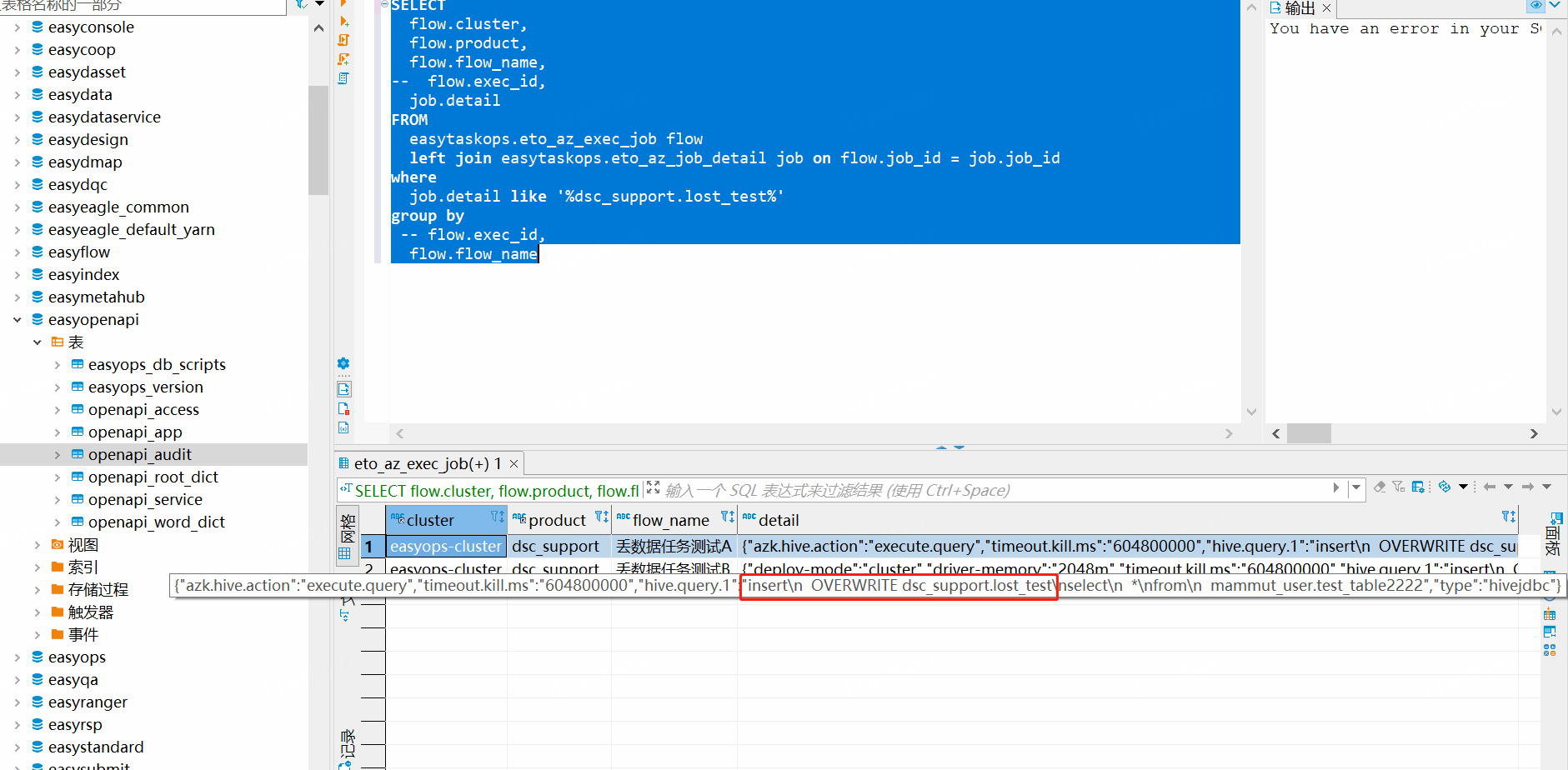Screen dimensions: 1568x770
Task: Open filter history dropdown arrow
Action: [x=1355, y=487]
